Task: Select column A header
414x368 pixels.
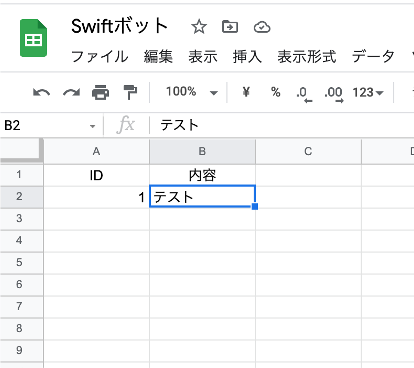Action: tap(96, 151)
